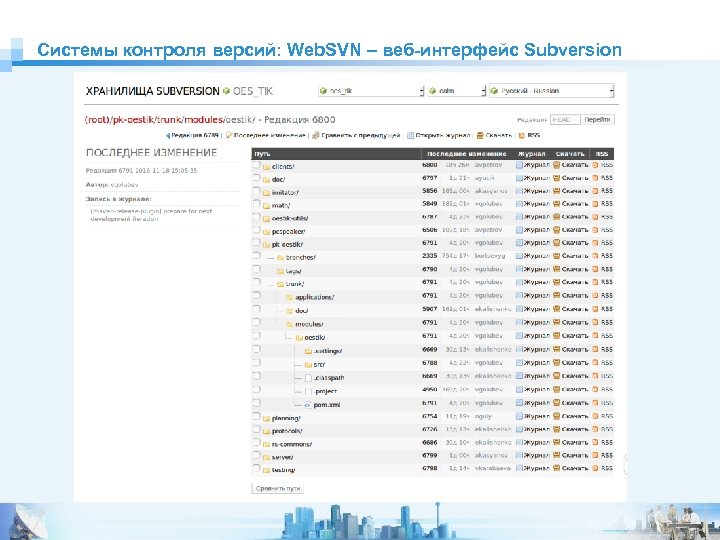Open journal icon for applications/ row
Viewport: 720px width, 540px height.
click(x=519, y=295)
